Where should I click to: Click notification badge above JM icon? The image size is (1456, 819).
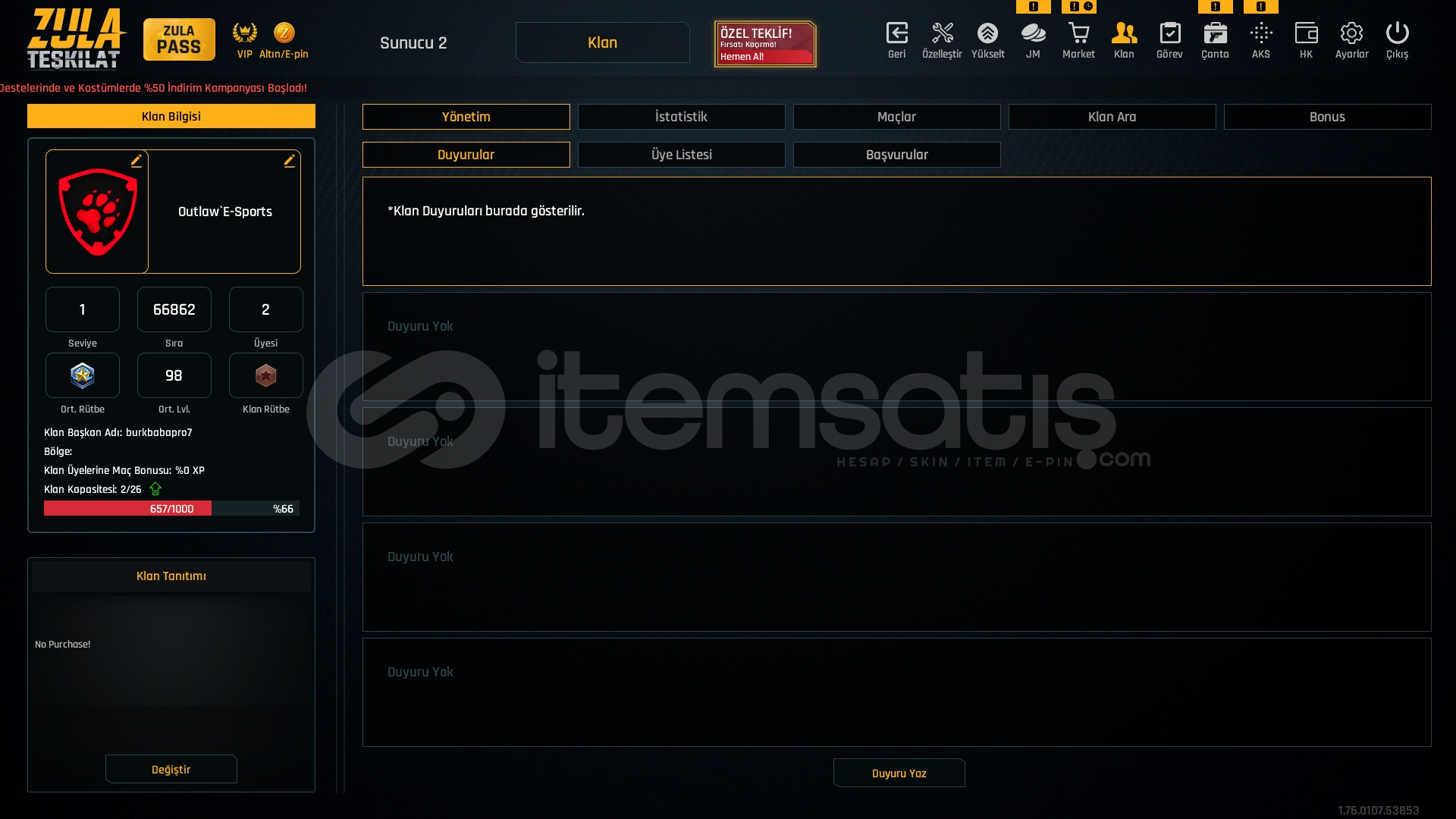point(1033,6)
